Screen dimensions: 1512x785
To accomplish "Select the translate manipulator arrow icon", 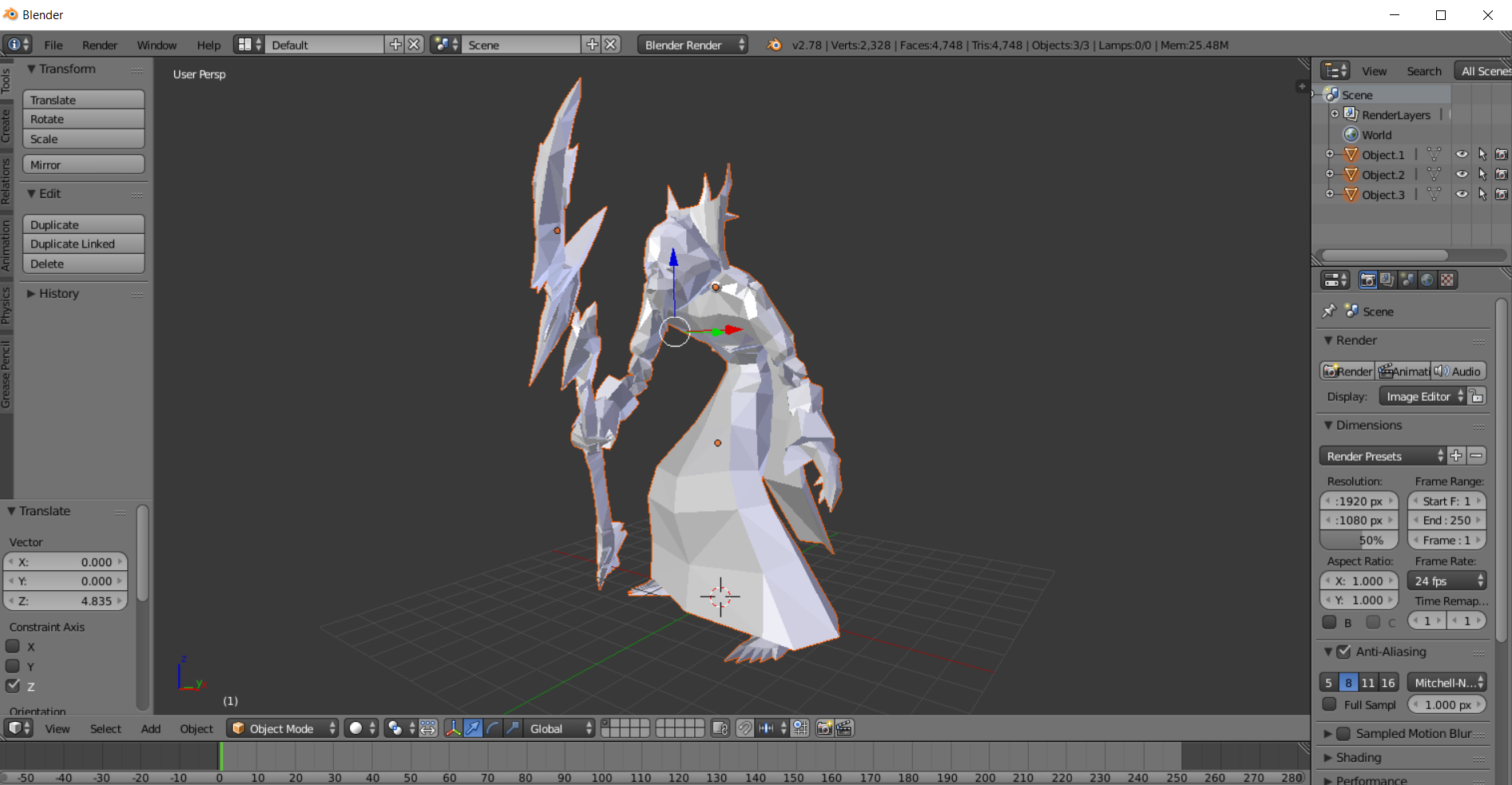I will [x=473, y=728].
